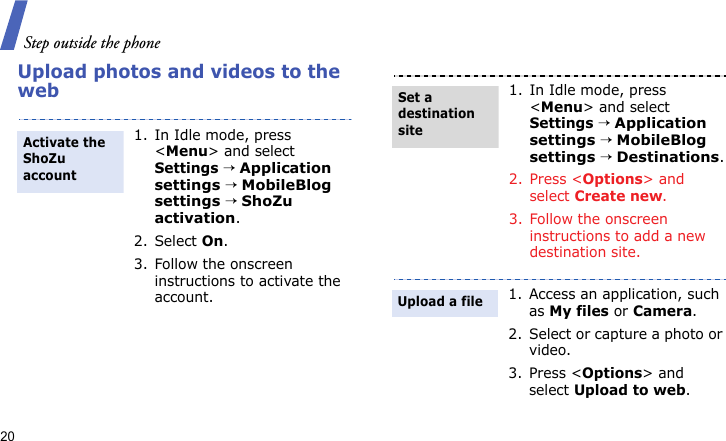Viewport: 726px width, 441px height.
Task: Click the bold "Upload to web" text
Action: pos(631,390)
